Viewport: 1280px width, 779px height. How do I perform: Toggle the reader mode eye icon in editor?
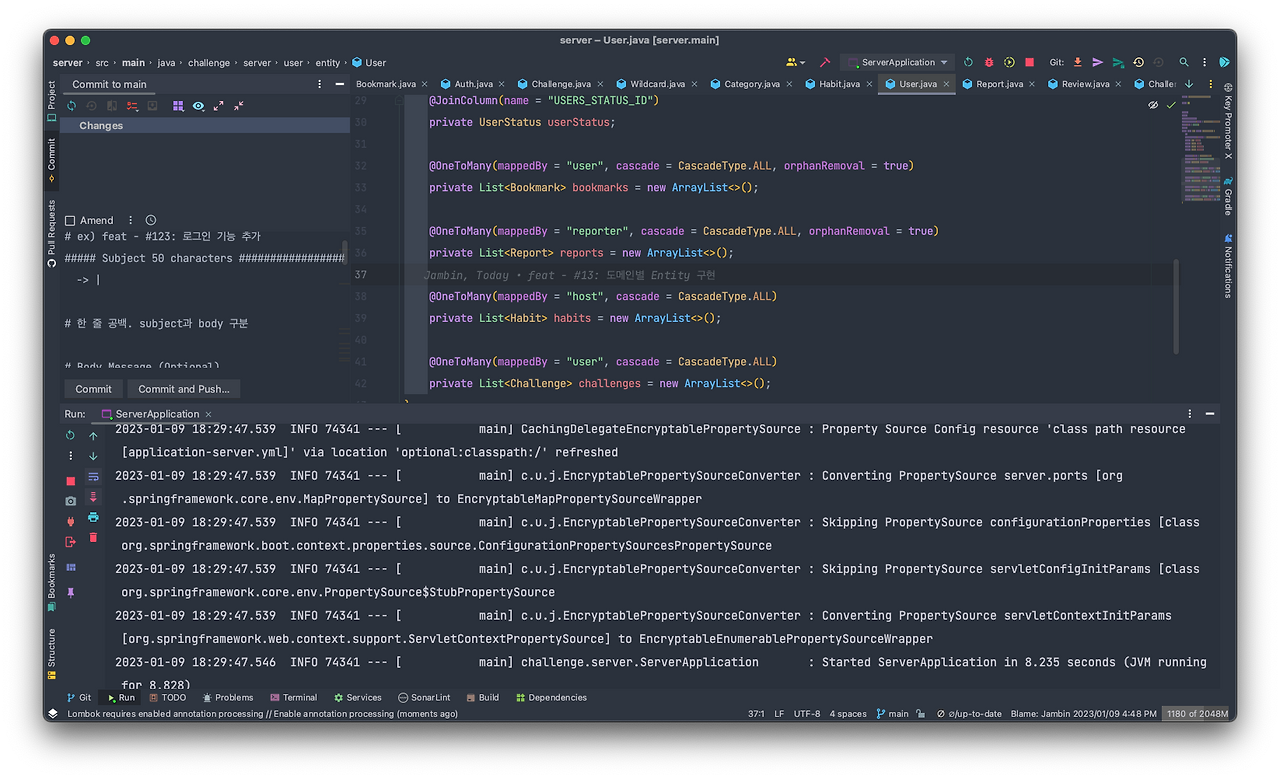coord(1153,105)
